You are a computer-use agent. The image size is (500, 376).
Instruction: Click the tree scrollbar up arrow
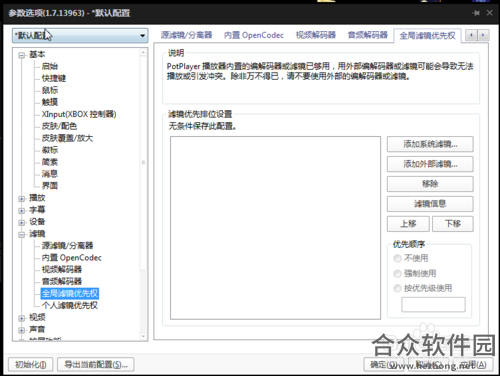[143, 52]
